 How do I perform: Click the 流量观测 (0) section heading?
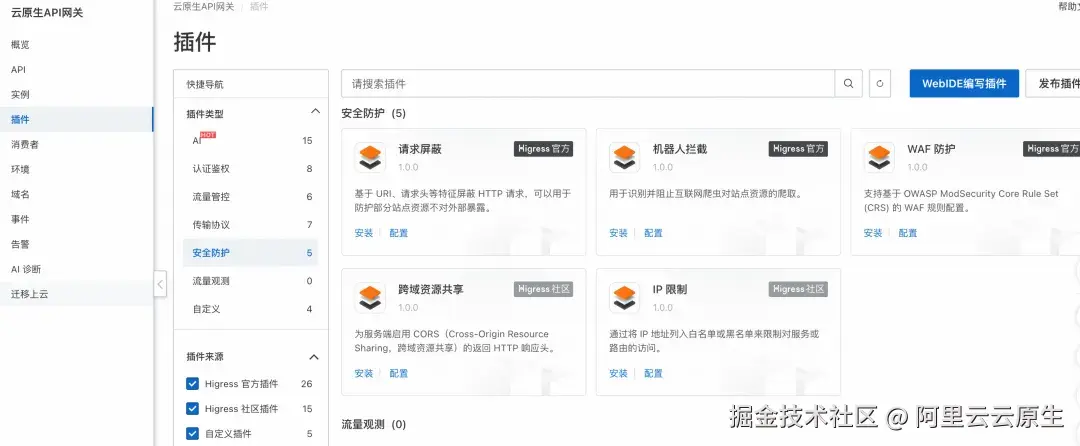[x=374, y=424]
